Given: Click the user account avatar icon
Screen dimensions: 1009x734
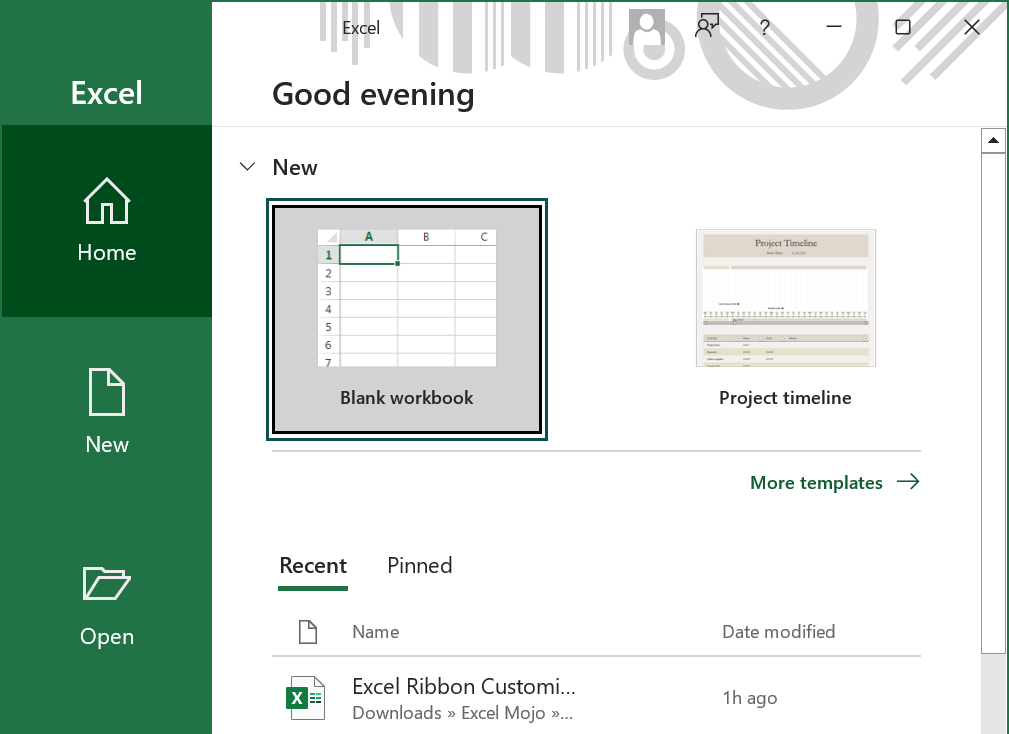Looking at the screenshot, I should [647, 27].
